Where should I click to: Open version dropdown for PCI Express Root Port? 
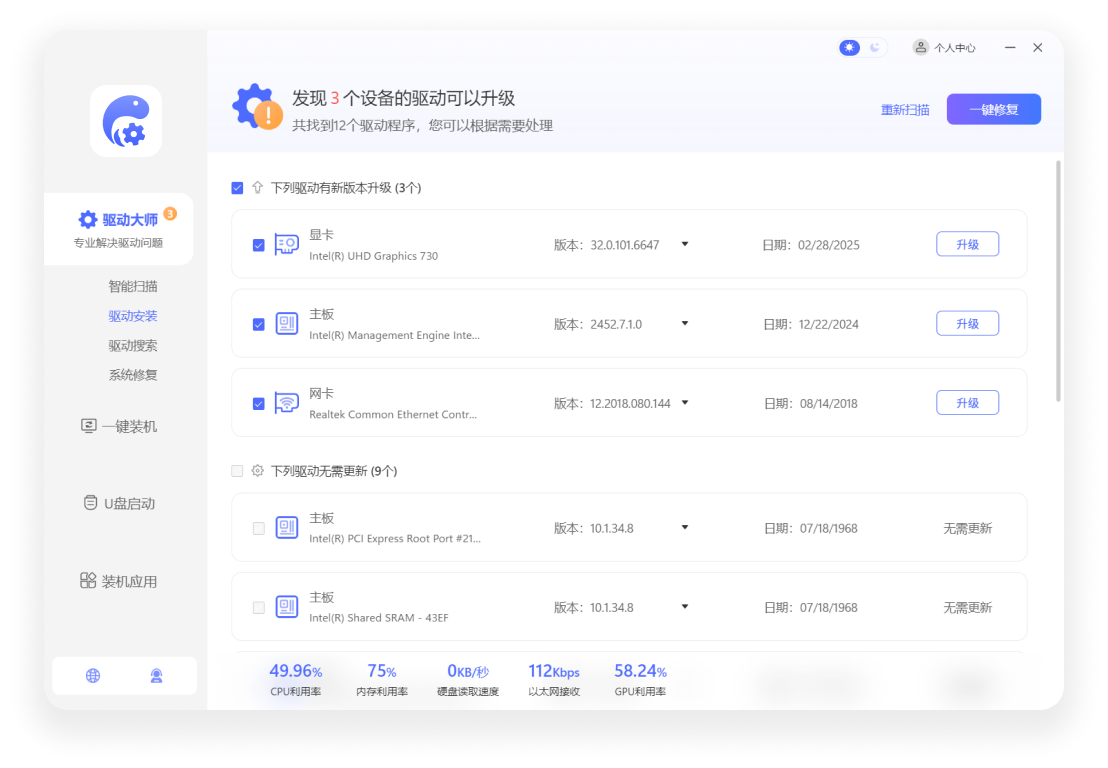coord(685,527)
